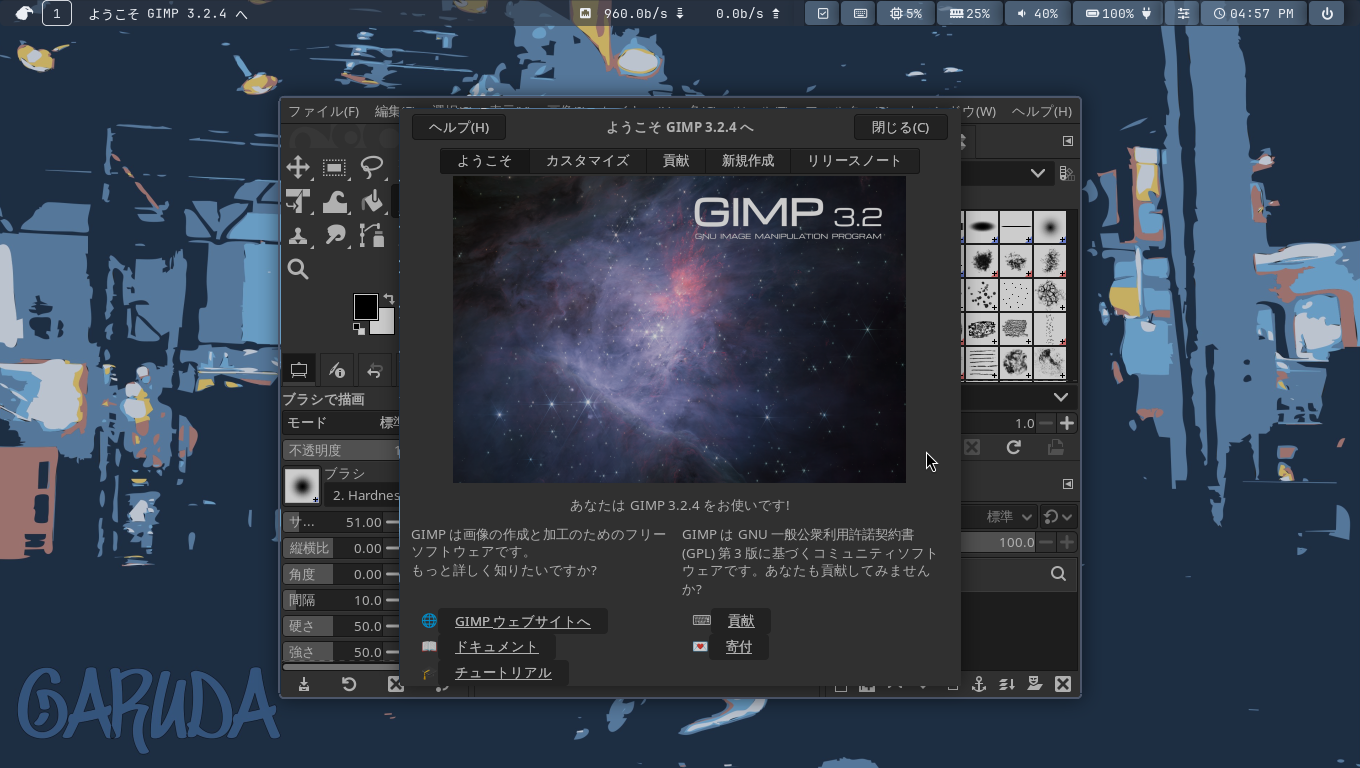This screenshot has width=1360, height=768.
Task: Select the Move tool in the toolbox
Action: click(298, 167)
